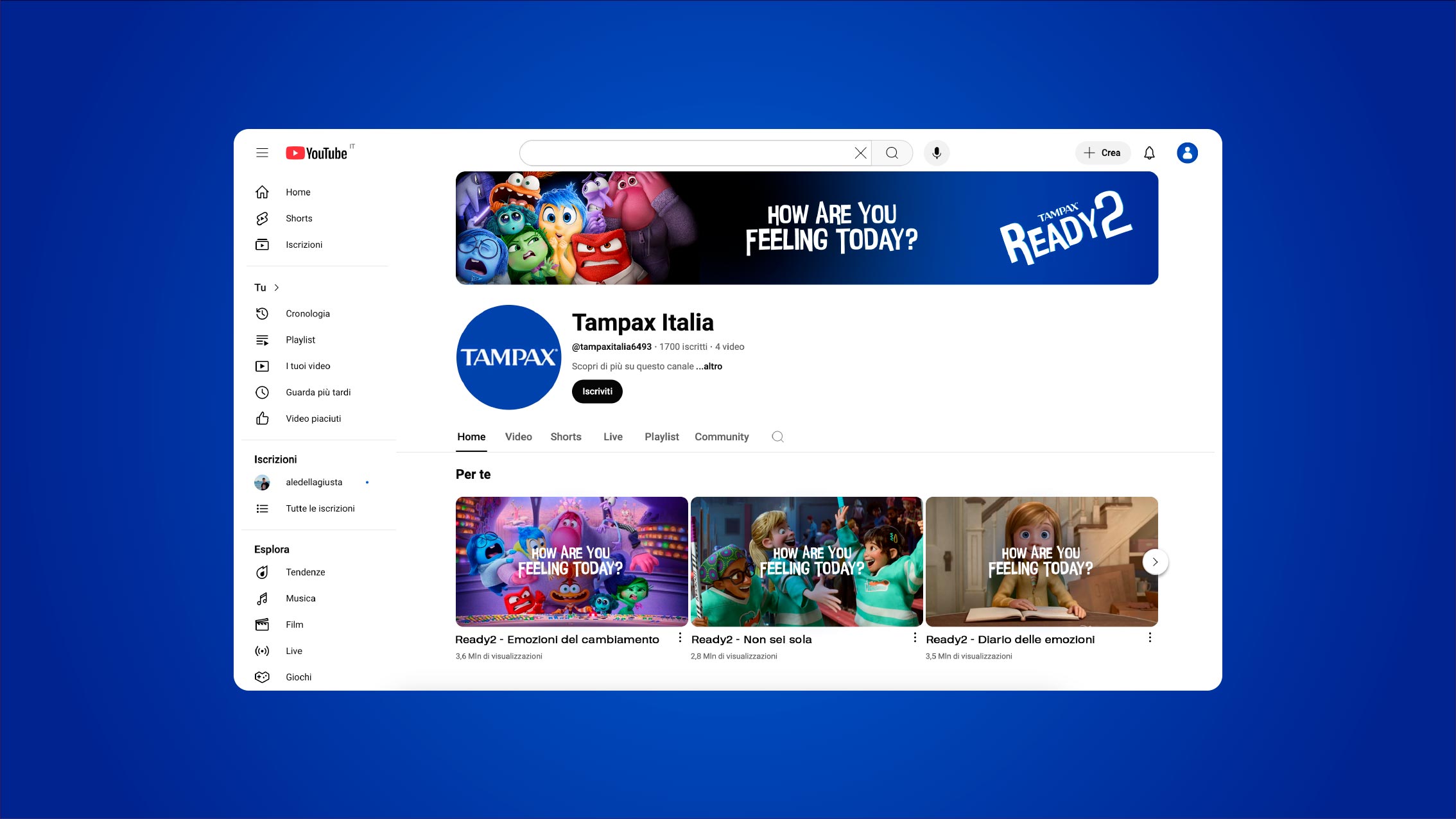Switch to the channel Playlist tab
Image resolution: width=1456 pixels, height=819 pixels.
click(661, 436)
